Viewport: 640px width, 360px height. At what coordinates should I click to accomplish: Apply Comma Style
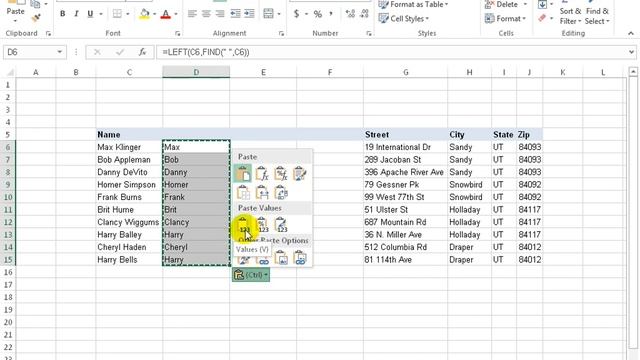[x=331, y=14]
